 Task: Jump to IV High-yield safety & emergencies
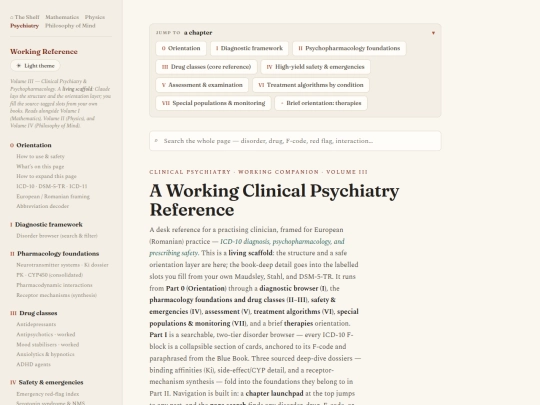pos(315,67)
